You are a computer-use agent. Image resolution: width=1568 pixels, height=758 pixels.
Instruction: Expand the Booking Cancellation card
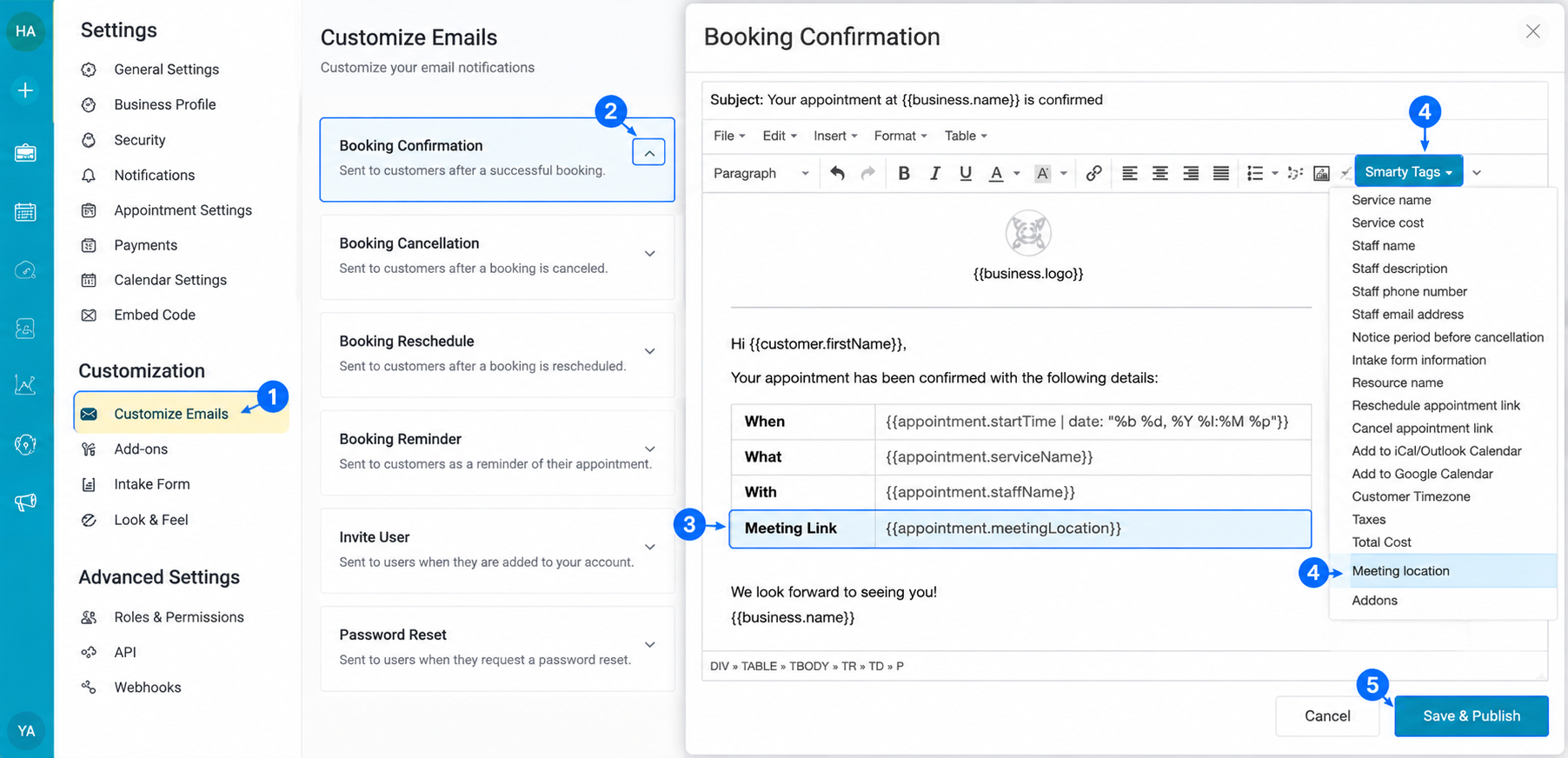pos(649,254)
